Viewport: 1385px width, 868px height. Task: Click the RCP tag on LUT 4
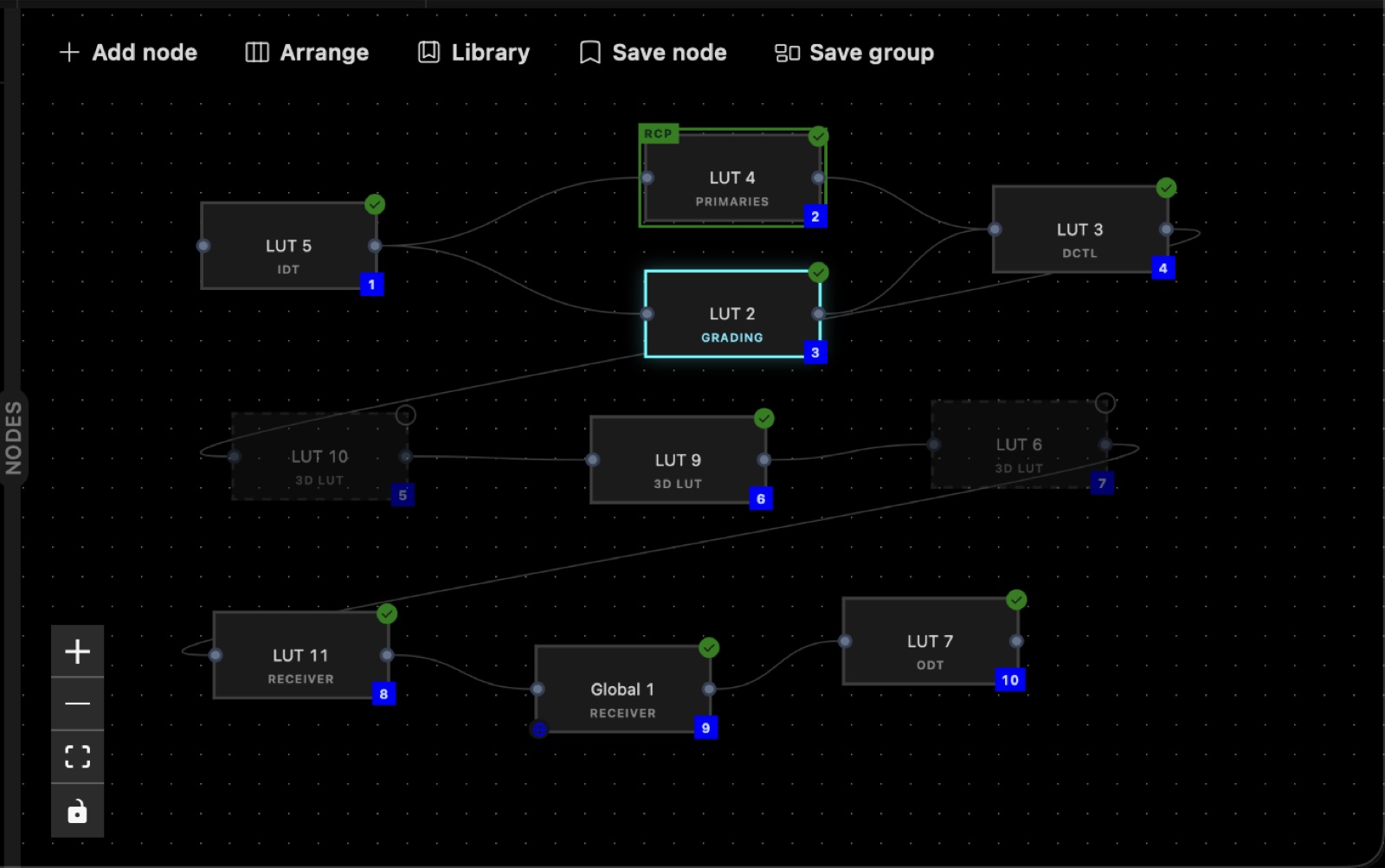coord(658,134)
